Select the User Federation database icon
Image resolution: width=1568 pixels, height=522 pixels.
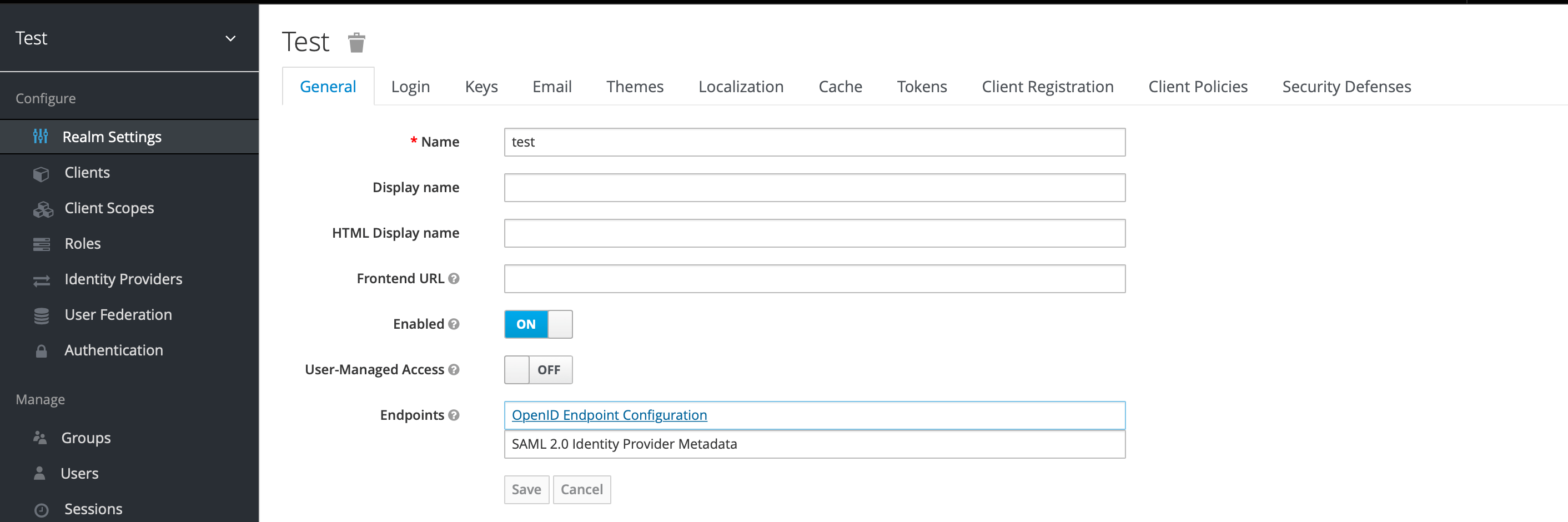[x=41, y=315]
